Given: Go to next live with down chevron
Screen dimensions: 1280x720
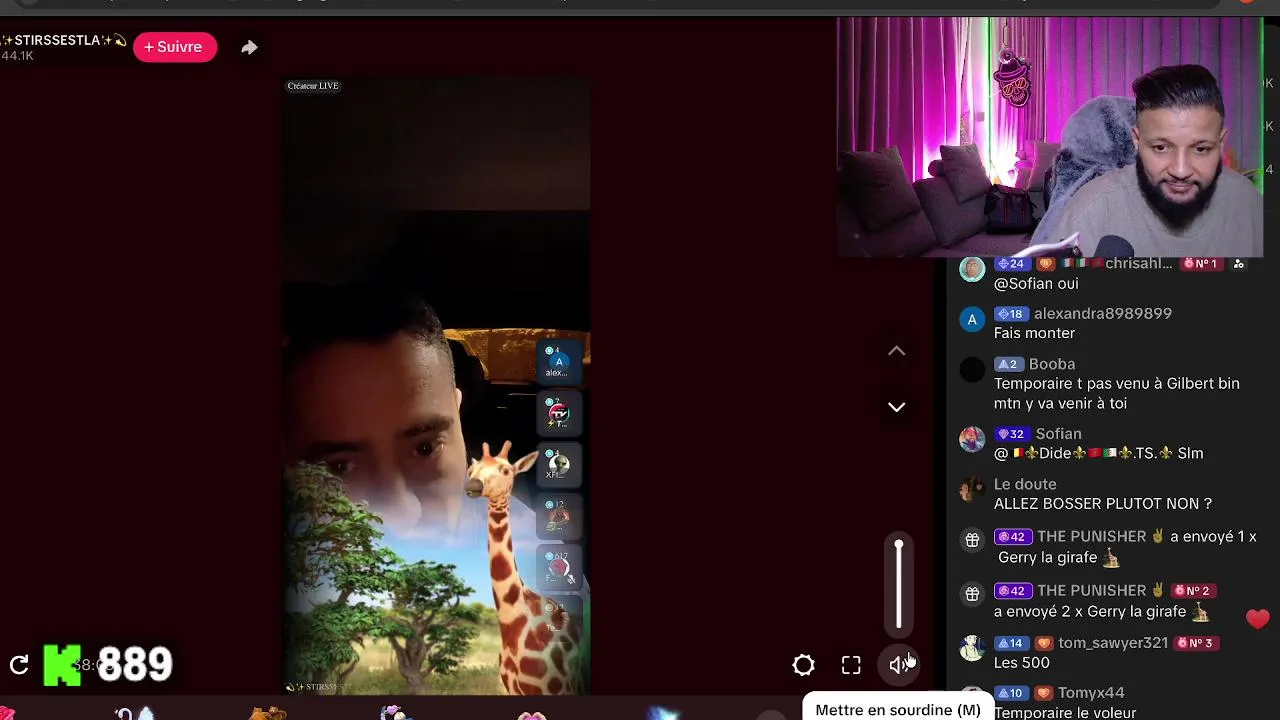Looking at the screenshot, I should (x=897, y=407).
